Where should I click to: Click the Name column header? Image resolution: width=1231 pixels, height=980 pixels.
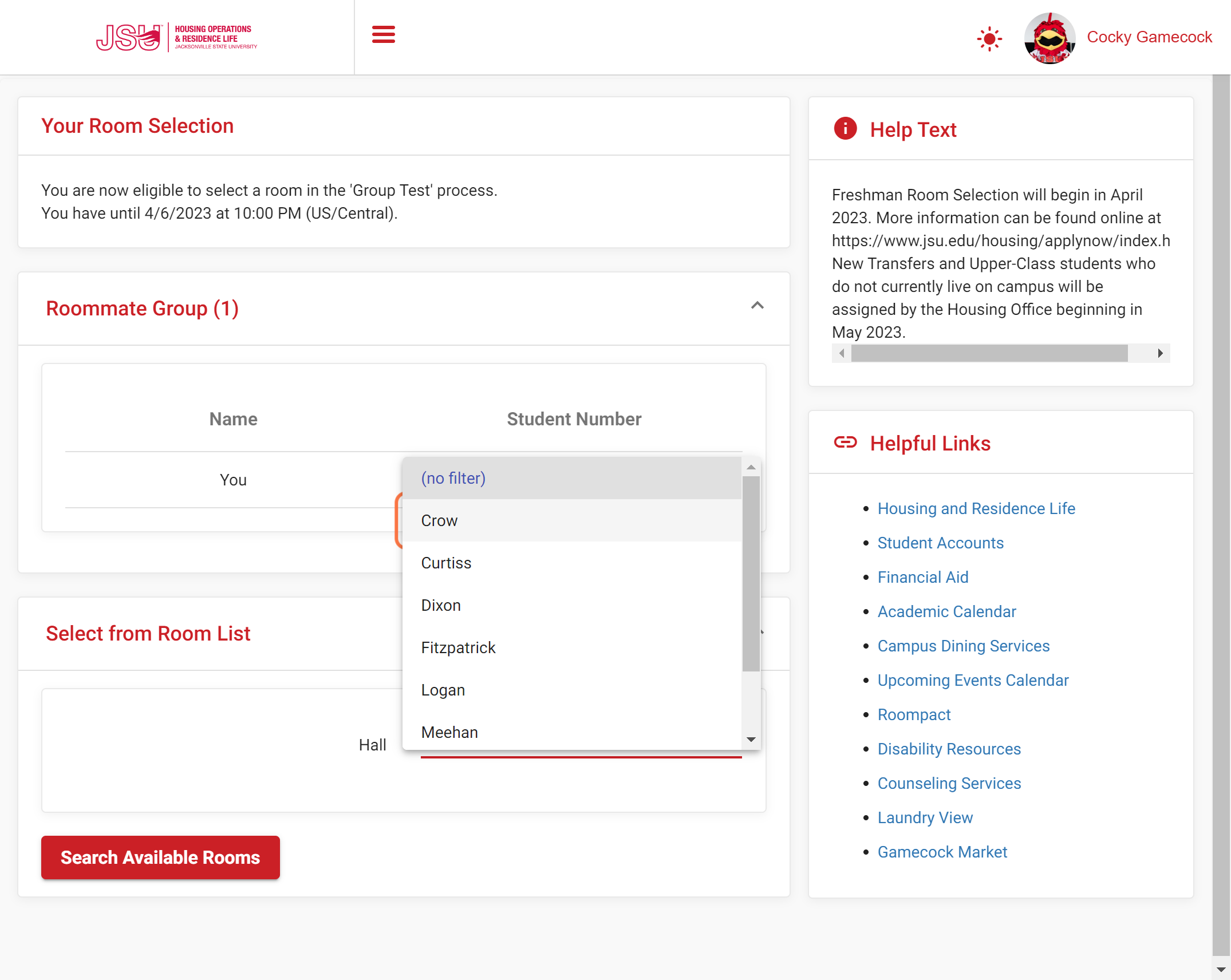233,419
